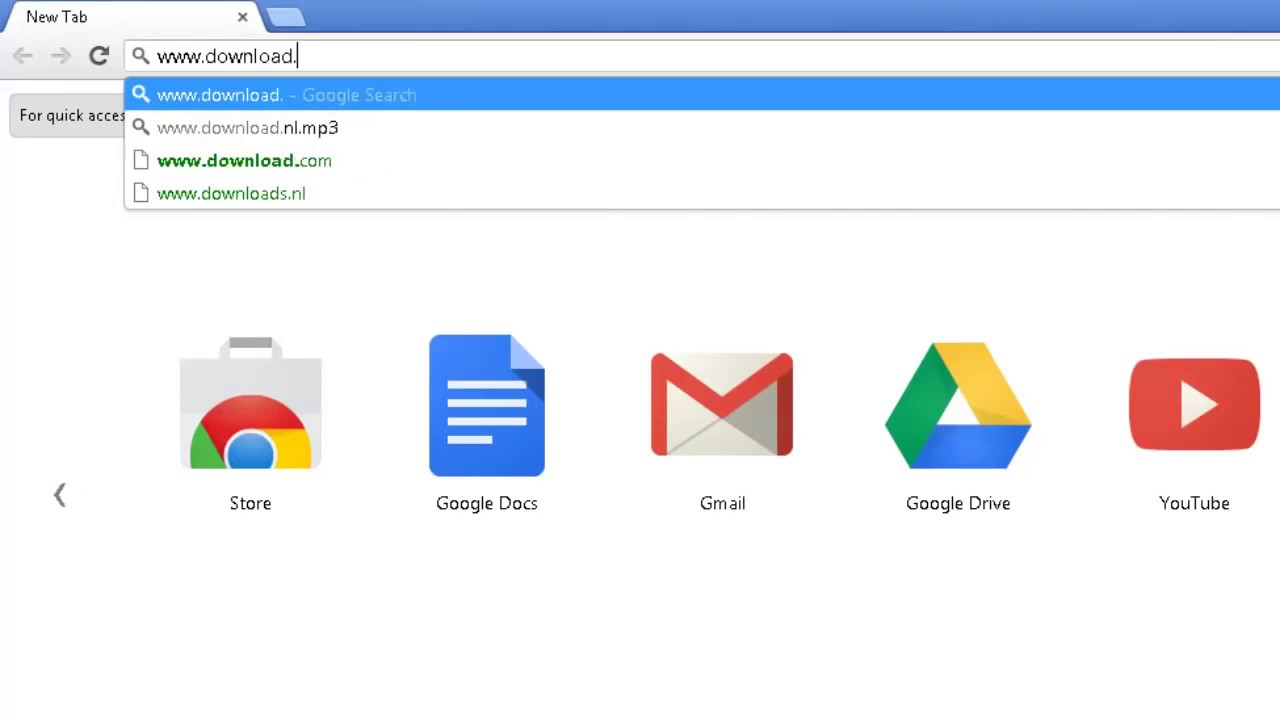This screenshot has width=1280, height=720.
Task: Launch the Google Docs app icon
Action: [487, 405]
